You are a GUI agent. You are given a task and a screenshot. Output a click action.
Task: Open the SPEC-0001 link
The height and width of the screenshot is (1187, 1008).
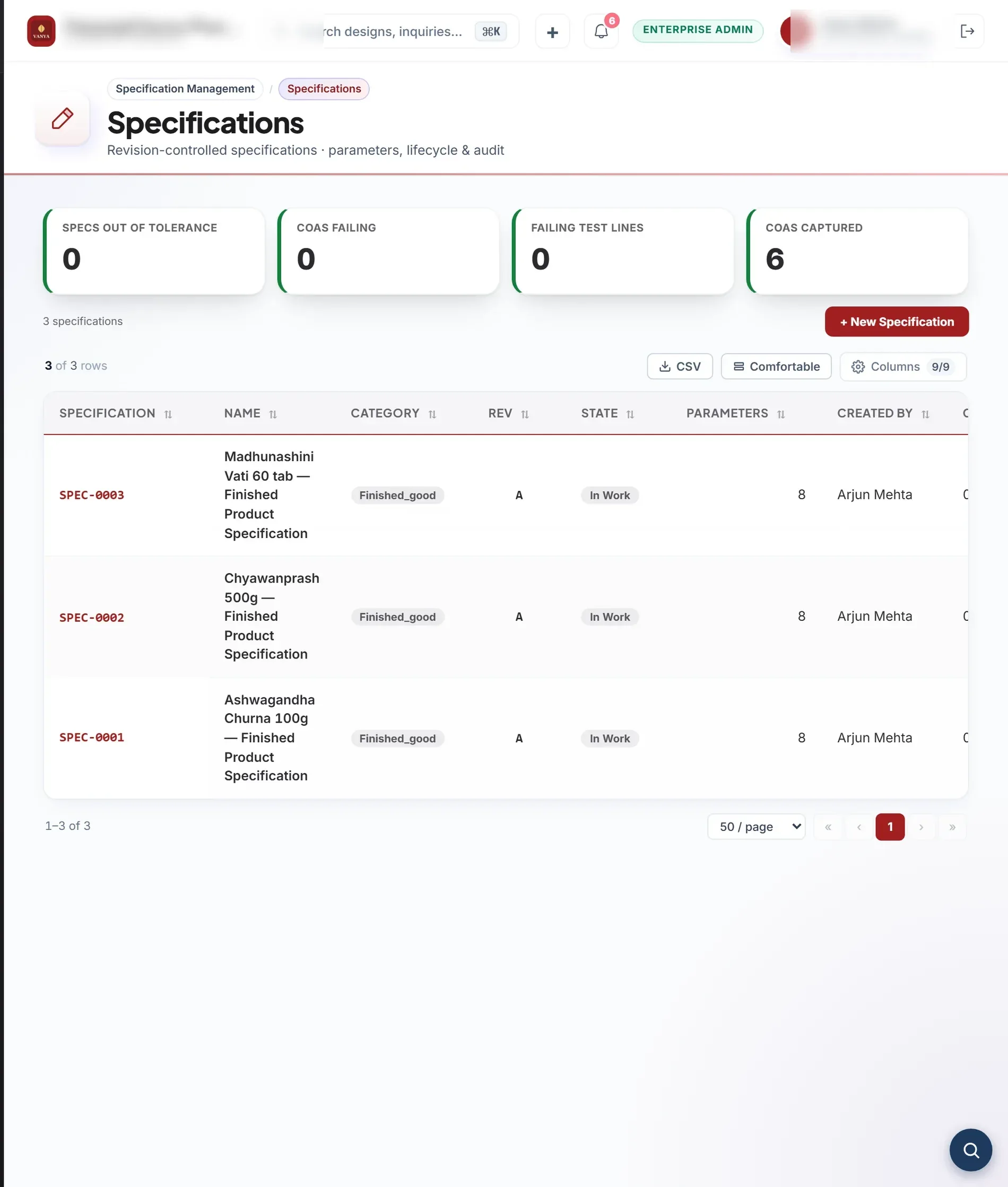coord(91,737)
